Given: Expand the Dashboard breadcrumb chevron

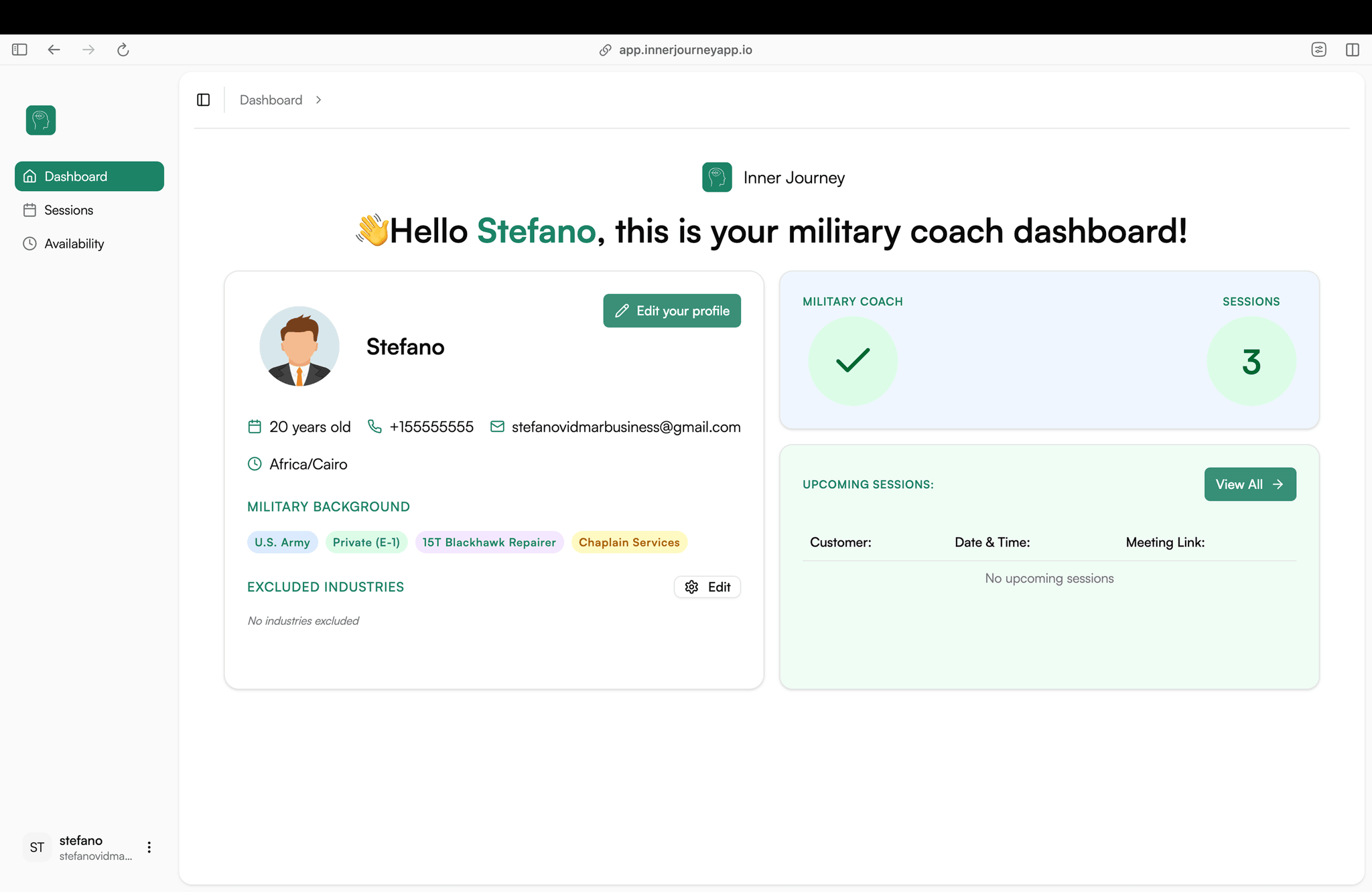Looking at the screenshot, I should tap(319, 100).
